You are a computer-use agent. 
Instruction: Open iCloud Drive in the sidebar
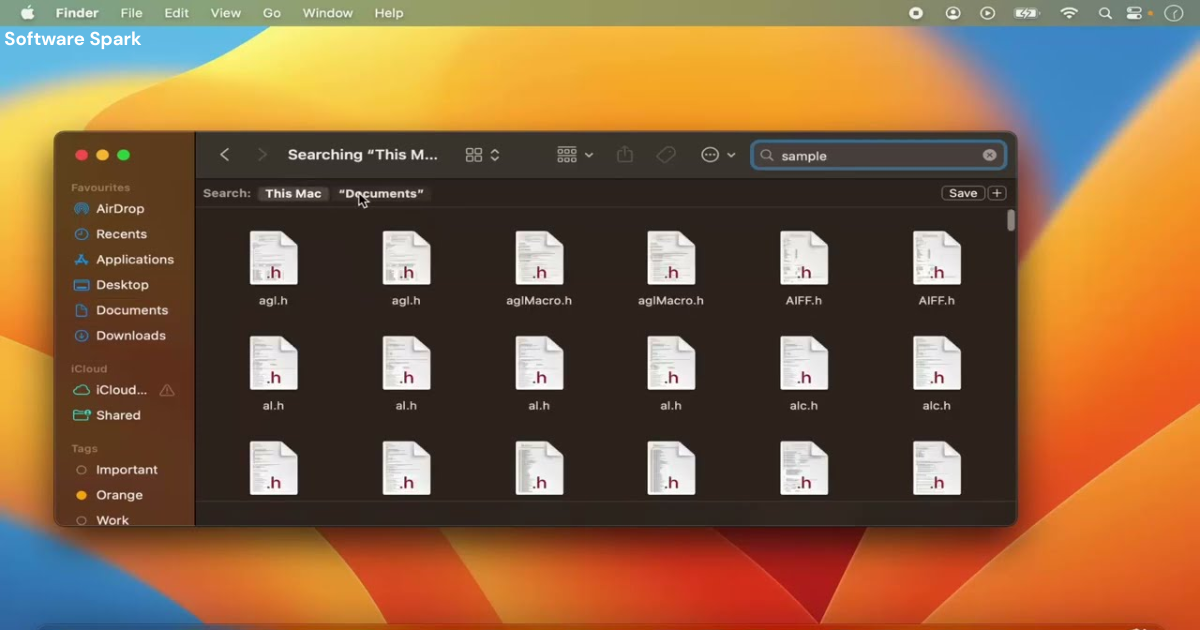[x=112, y=390]
